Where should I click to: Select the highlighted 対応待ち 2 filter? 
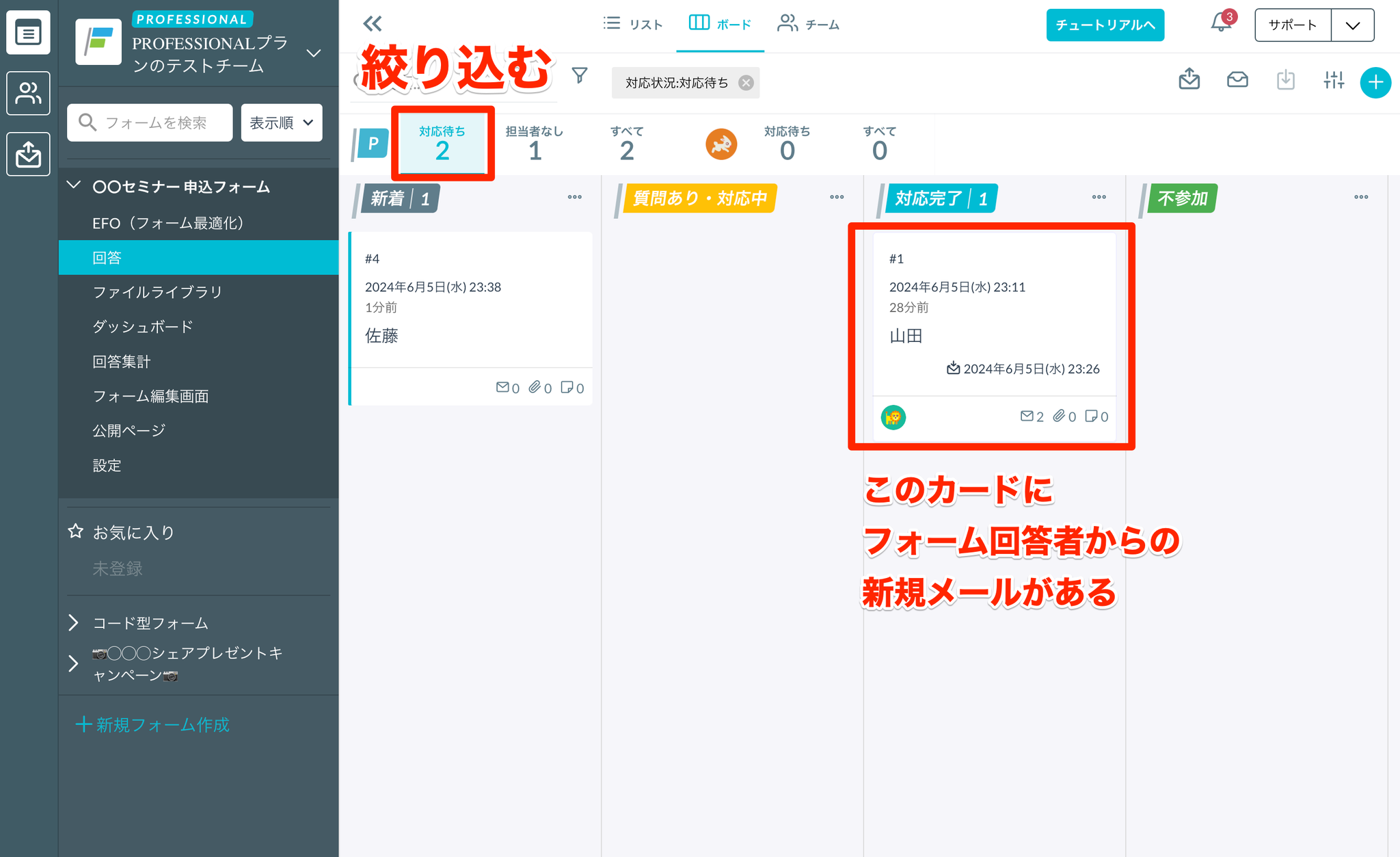442,144
